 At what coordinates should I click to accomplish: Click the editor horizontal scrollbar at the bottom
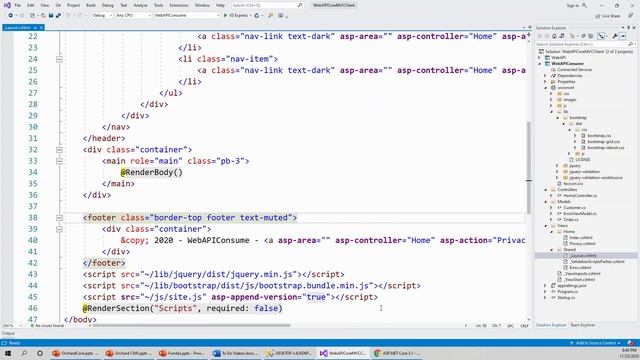click(x=192, y=326)
